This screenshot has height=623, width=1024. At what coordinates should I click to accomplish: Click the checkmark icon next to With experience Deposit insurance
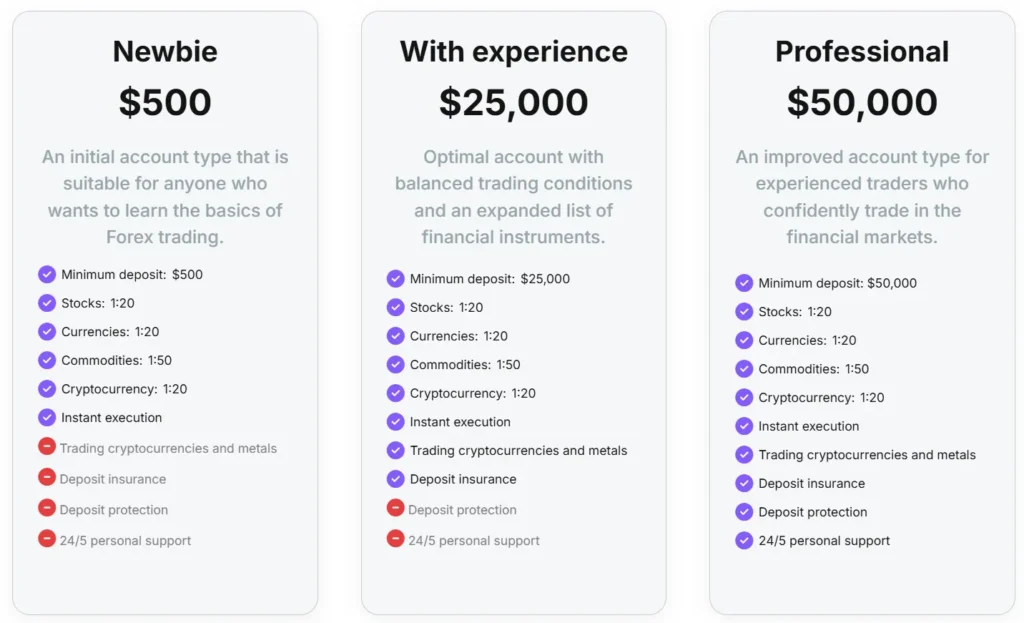pyautogui.click(x=396, y=479)
